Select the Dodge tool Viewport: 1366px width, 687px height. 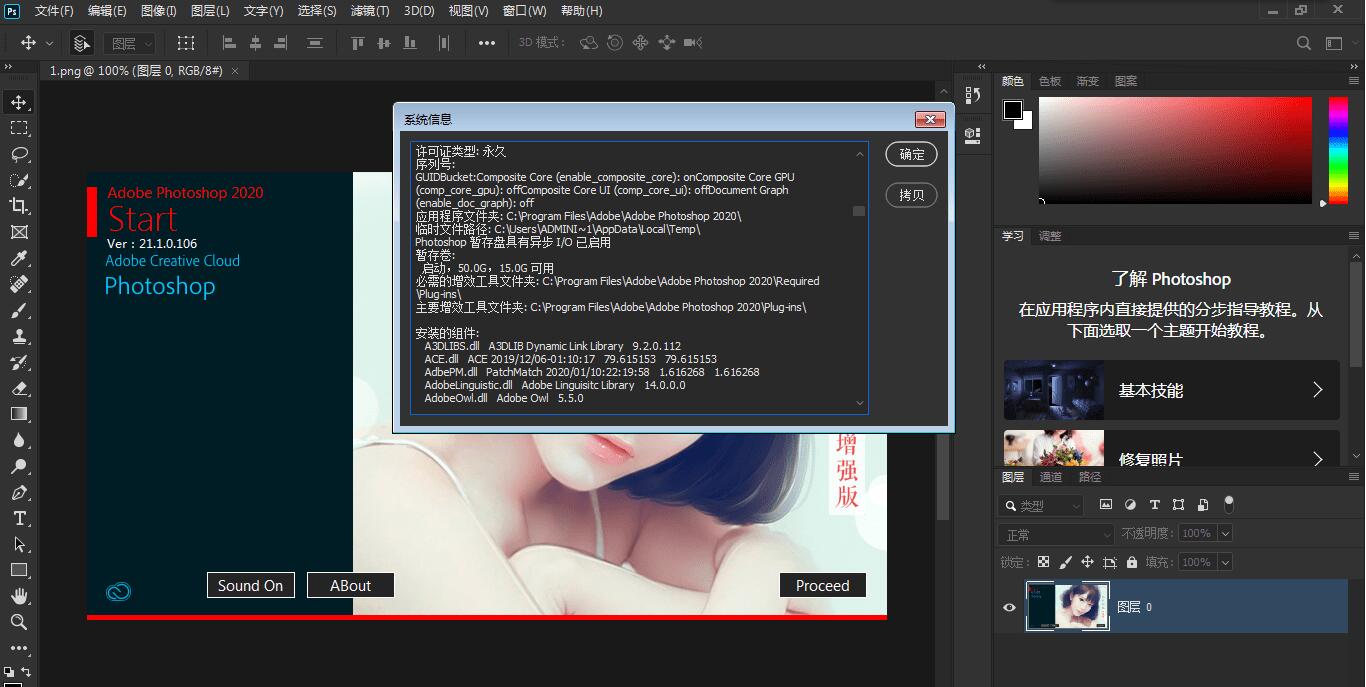(x=19, y=466)
